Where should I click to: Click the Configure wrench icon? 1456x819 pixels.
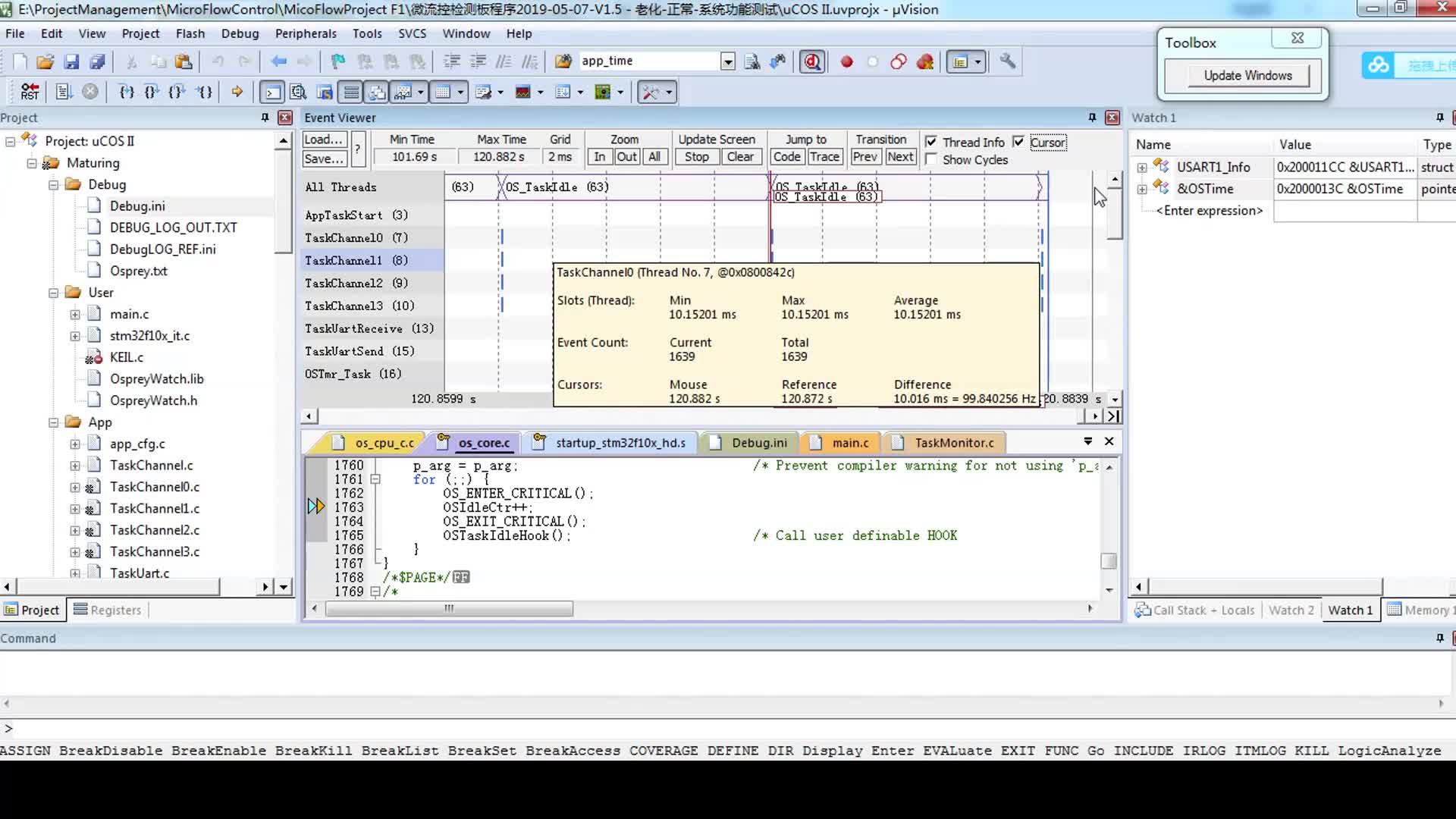(x=1007, y=61)
